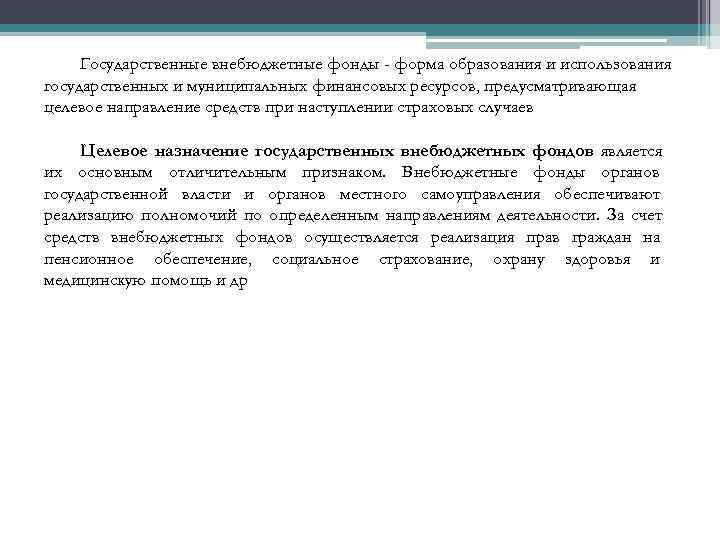The image size is (720, 540).
Task: Click the words "основным отличительным признаком"
Action: pos(232,174)
